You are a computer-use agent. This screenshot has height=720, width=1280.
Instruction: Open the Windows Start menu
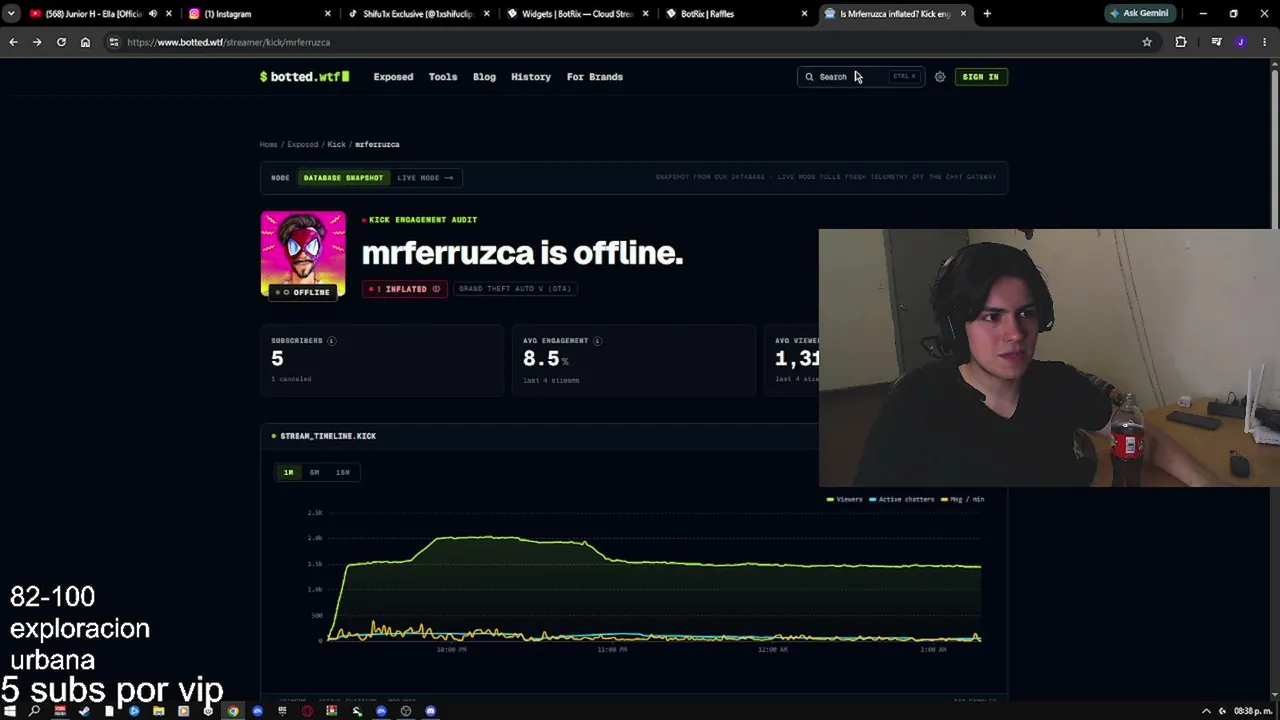(10, 711)
